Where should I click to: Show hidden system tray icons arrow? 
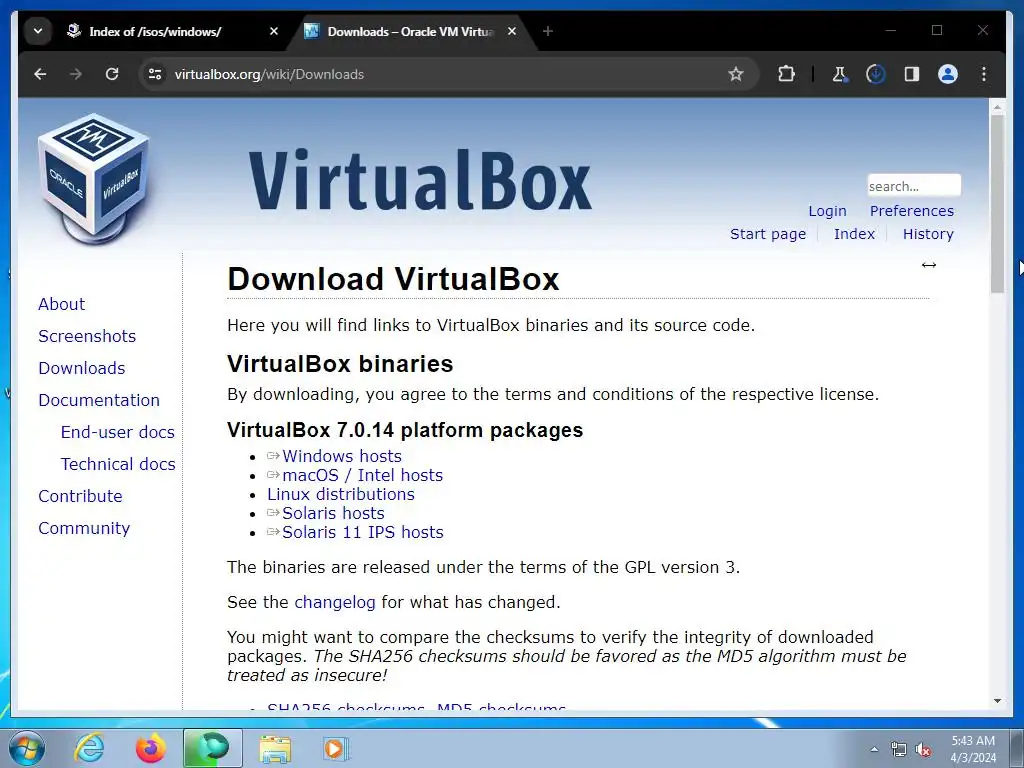pos(874,750)
